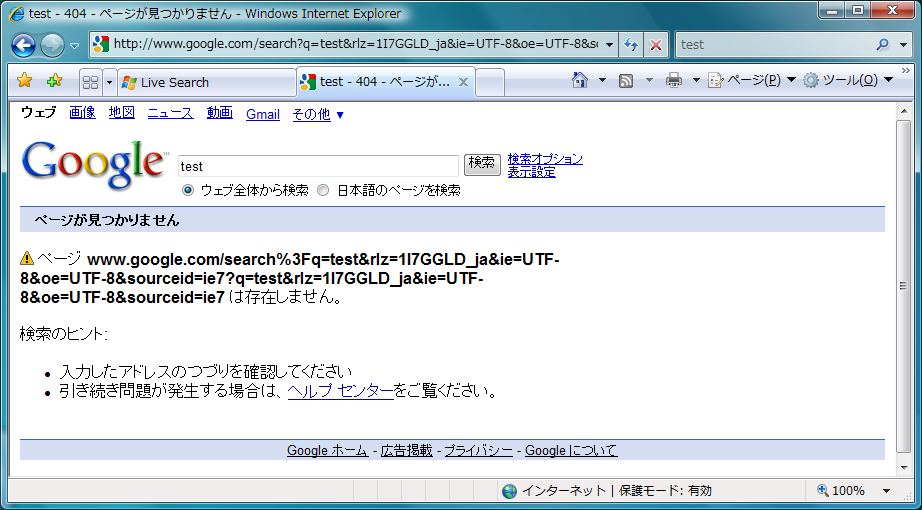Click the Home page icon
Screen dimensions: 922x510
point(580,80)
